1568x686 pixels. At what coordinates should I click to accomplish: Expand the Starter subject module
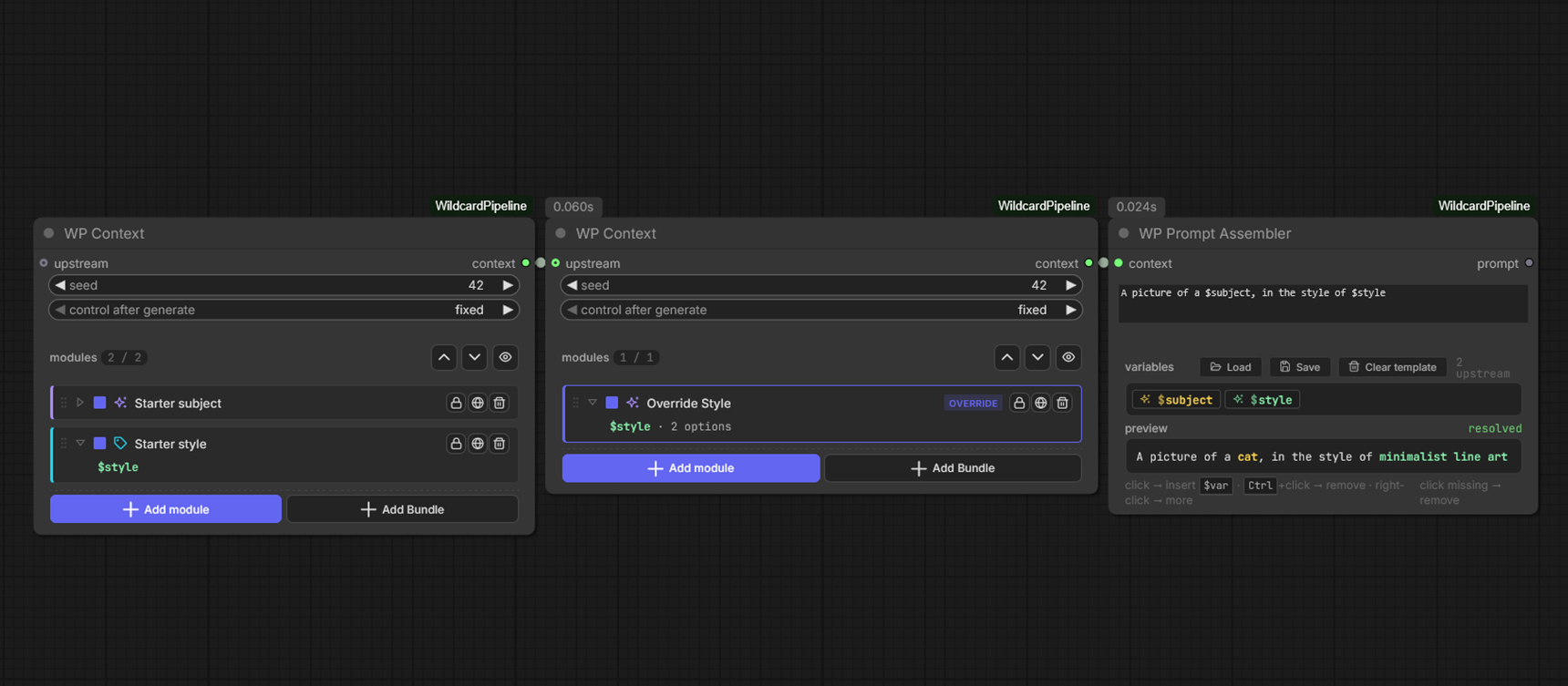(x=80, y=403)
